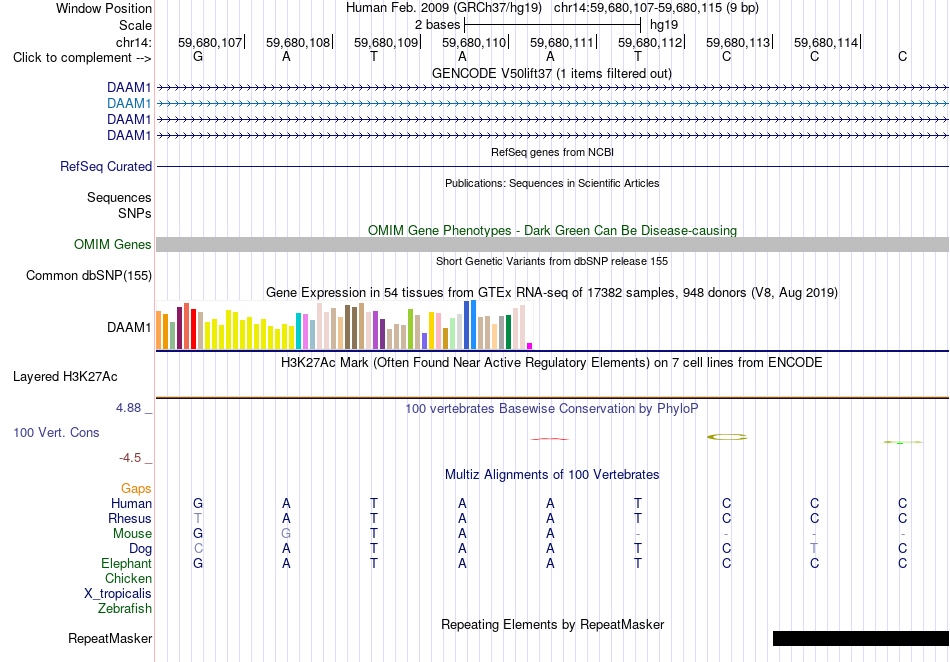This screenshot has width=950, height=662.
Task: Open the Common dbSNP(155) track label
Action: (x=89, y=276)
